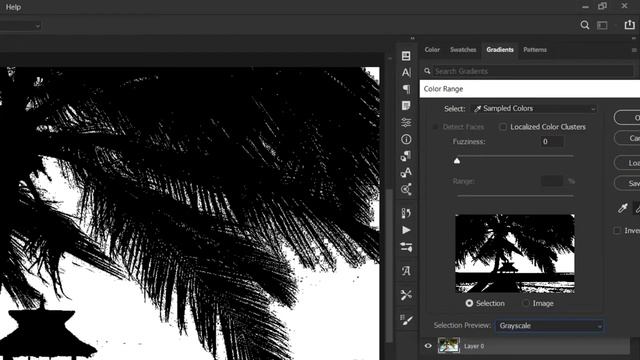Click the Fuzziness label

pyautogui.click(x=469, y=142)
